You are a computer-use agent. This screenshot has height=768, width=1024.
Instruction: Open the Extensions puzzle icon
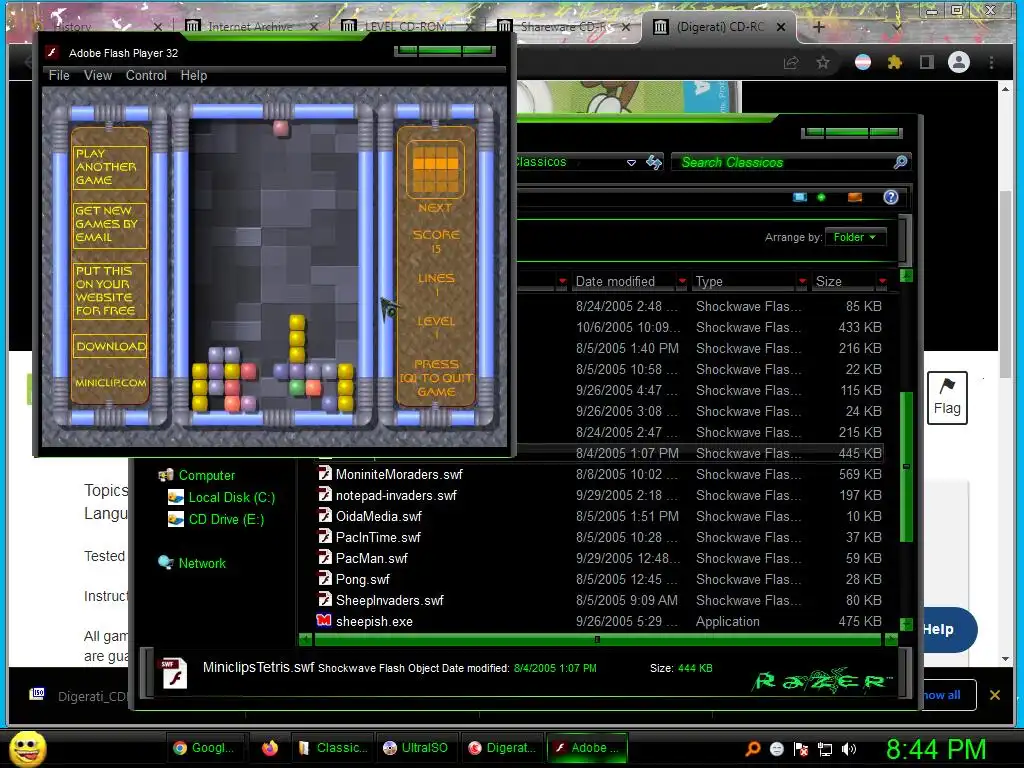tap(895, 62)
